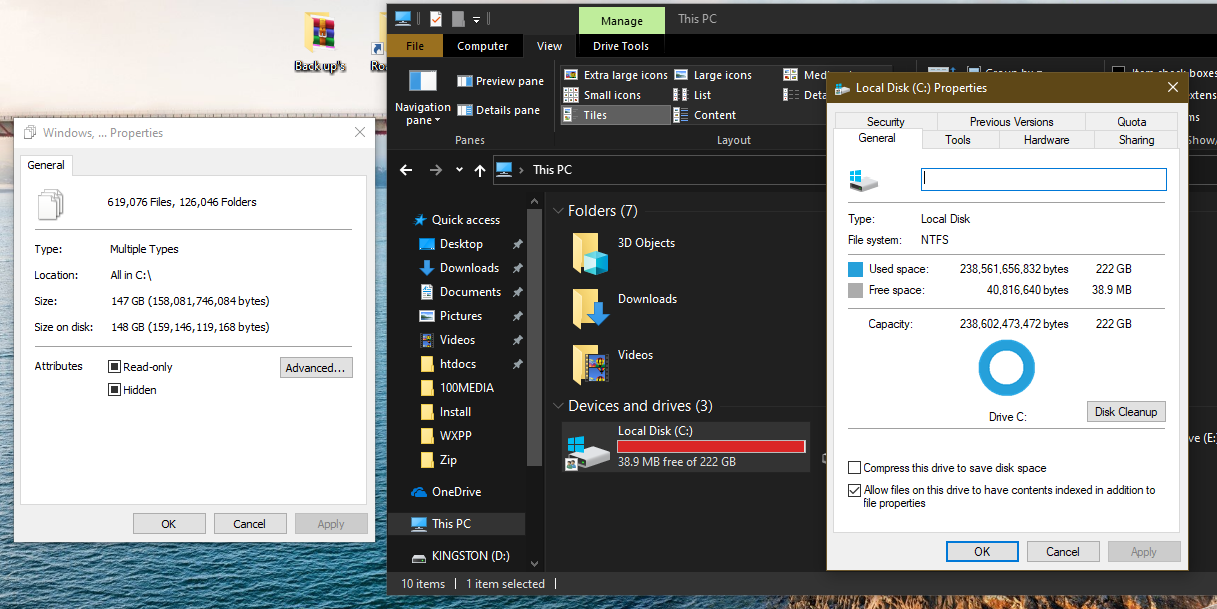Click Advanced... in Windows Properties dialog
The width and height of the screenshot is (1217, 609).
point(316,368)
